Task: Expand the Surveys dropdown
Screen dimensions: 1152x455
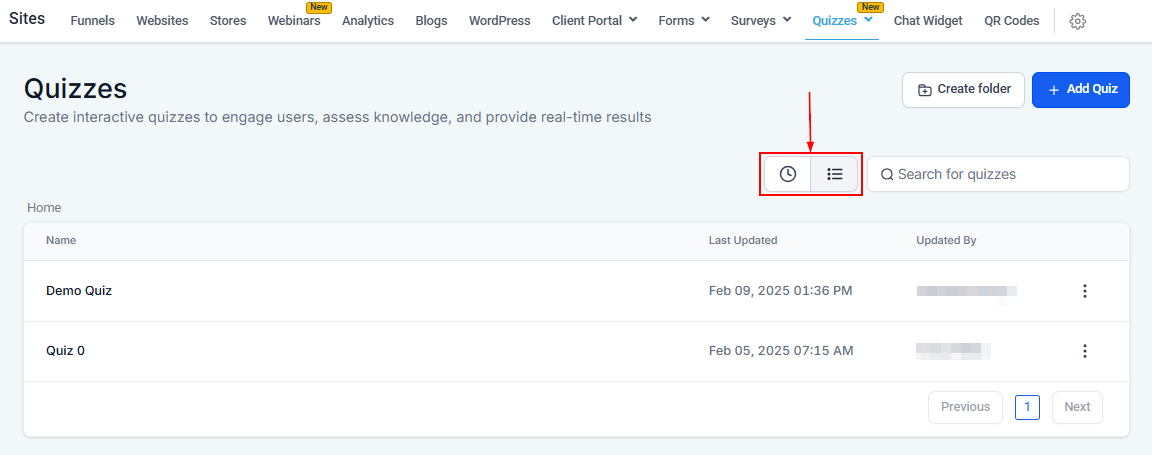Action: coord(787,20)
